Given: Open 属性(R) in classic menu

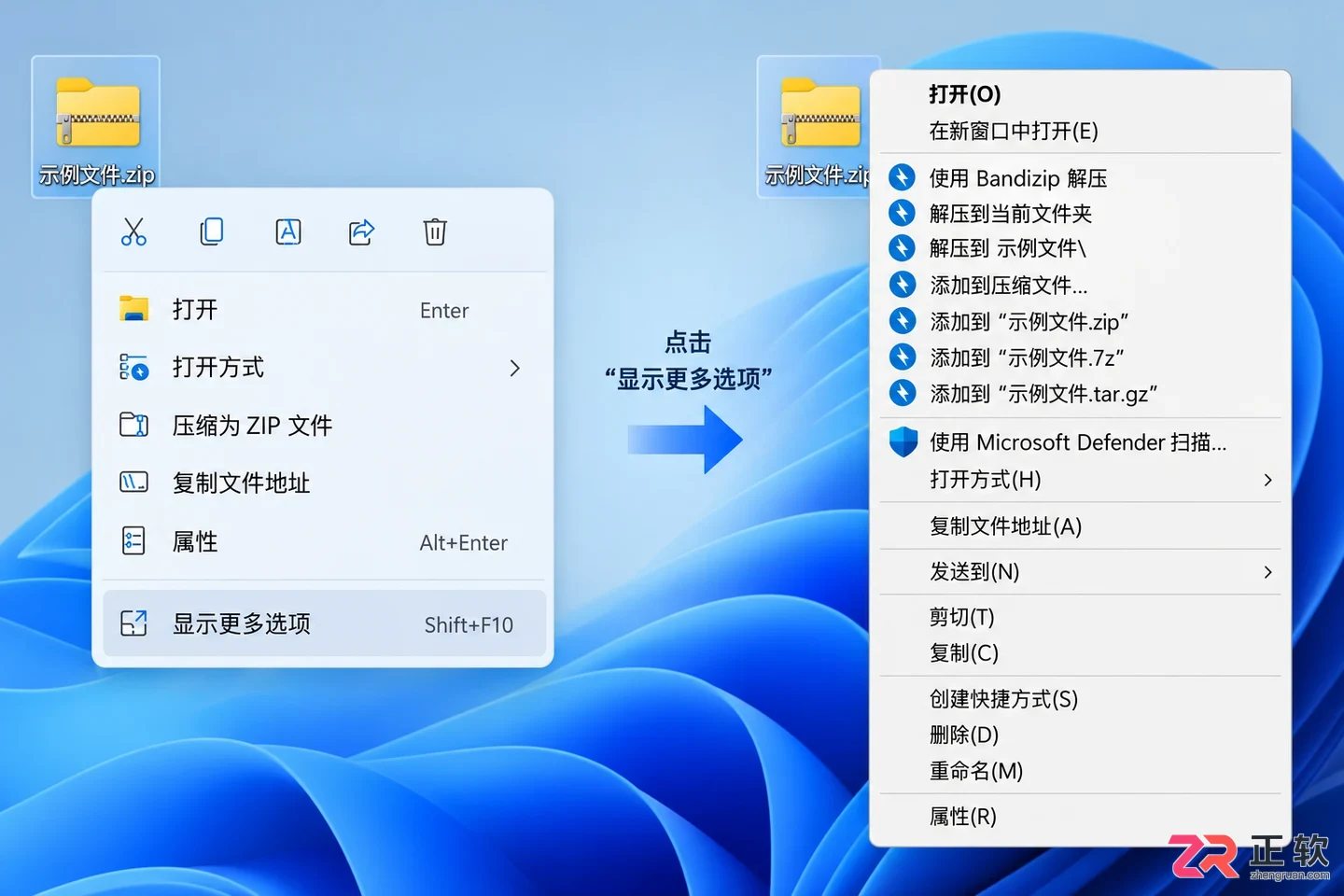Looking at the screenshot, I should pos(1080,817).
